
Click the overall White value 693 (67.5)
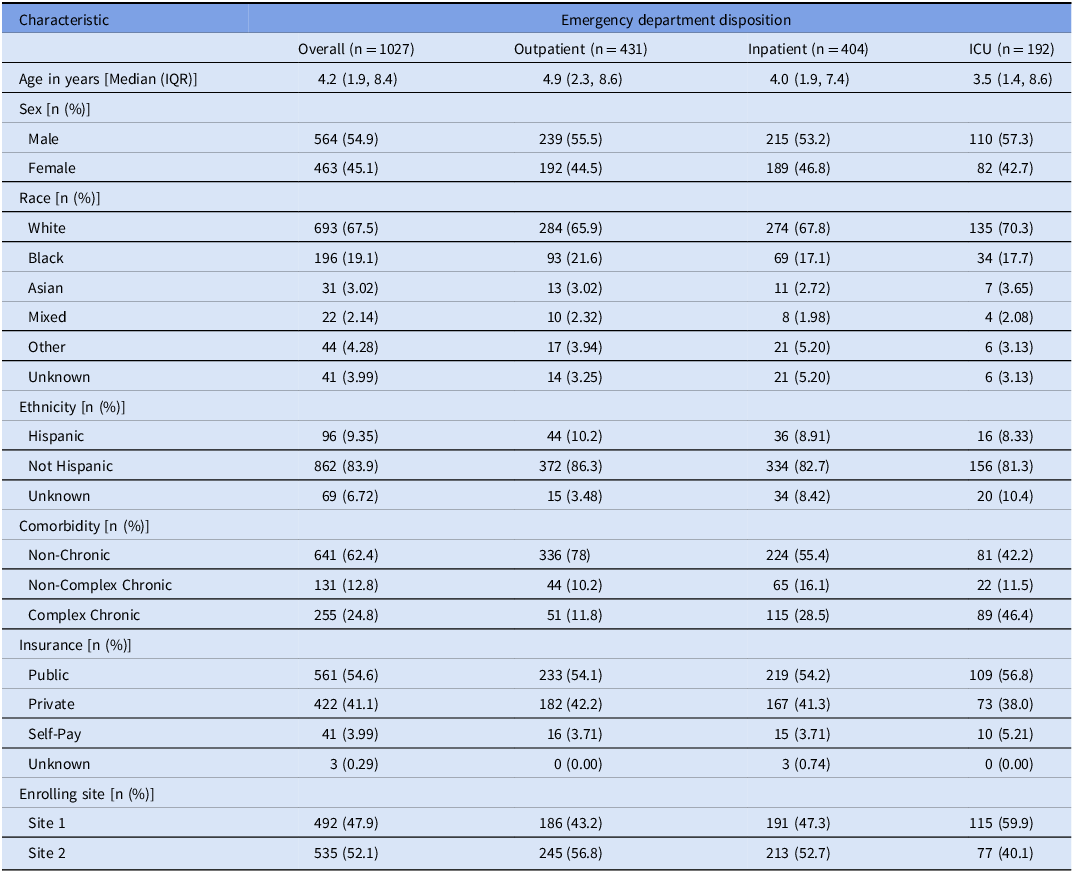(x=346, y=228)
